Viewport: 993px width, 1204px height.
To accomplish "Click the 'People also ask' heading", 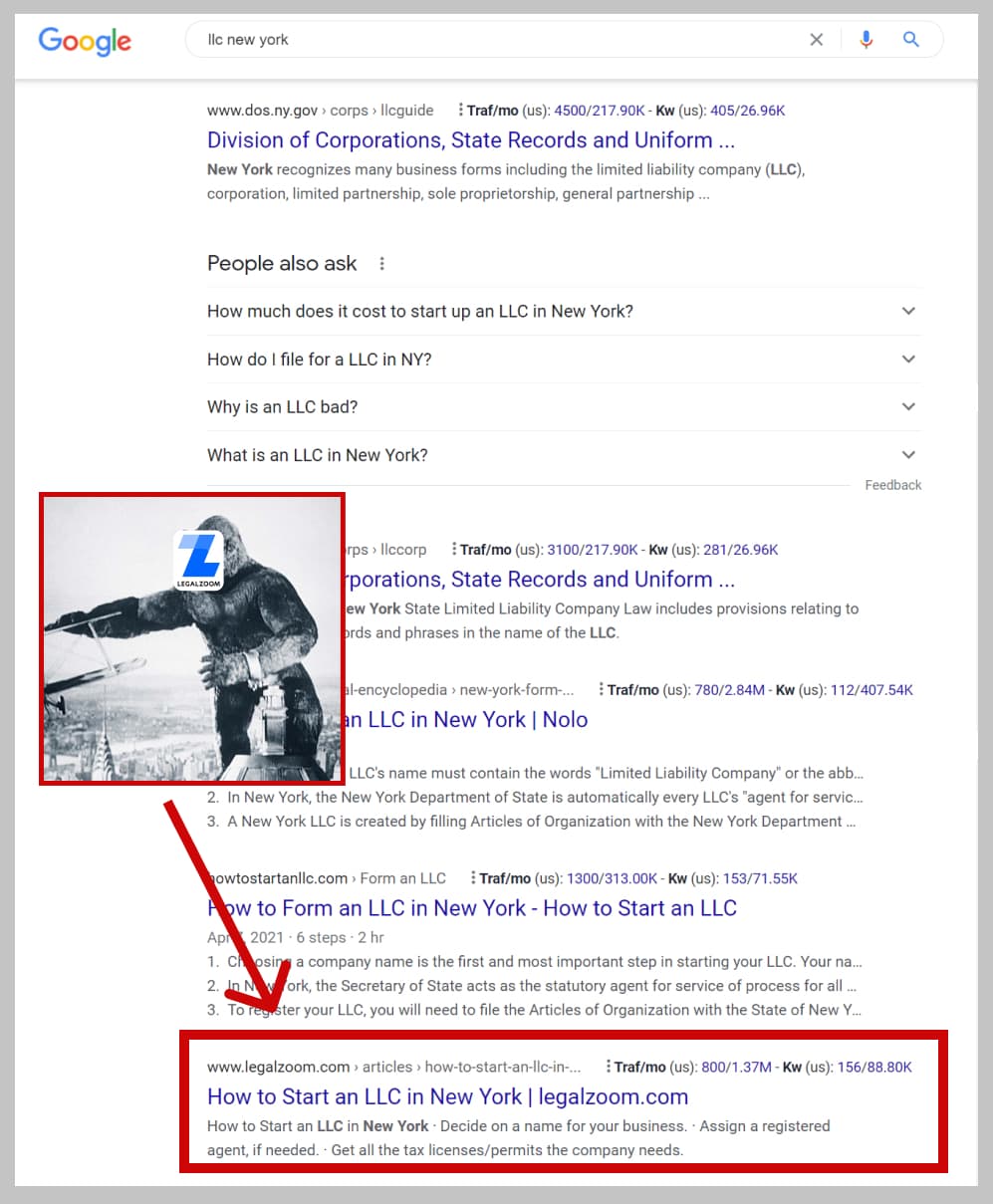I will [282, 264].
